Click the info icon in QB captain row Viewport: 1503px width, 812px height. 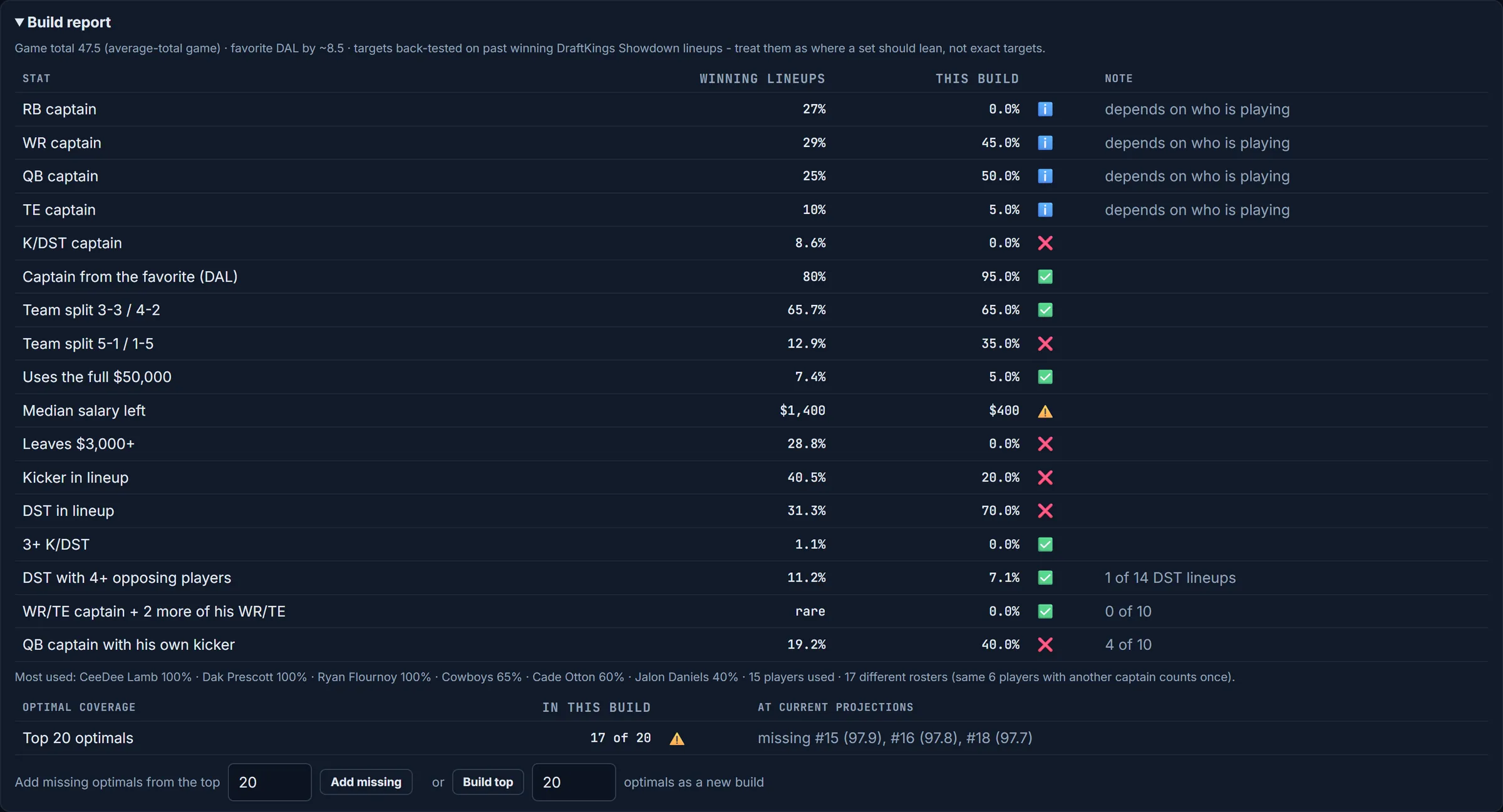coord(1045,176)
